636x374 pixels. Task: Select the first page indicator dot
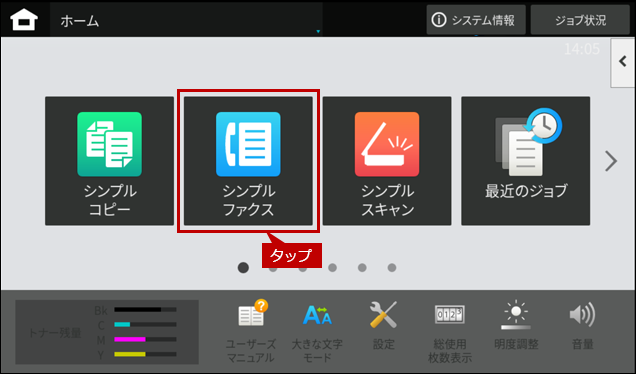(243, 268)
